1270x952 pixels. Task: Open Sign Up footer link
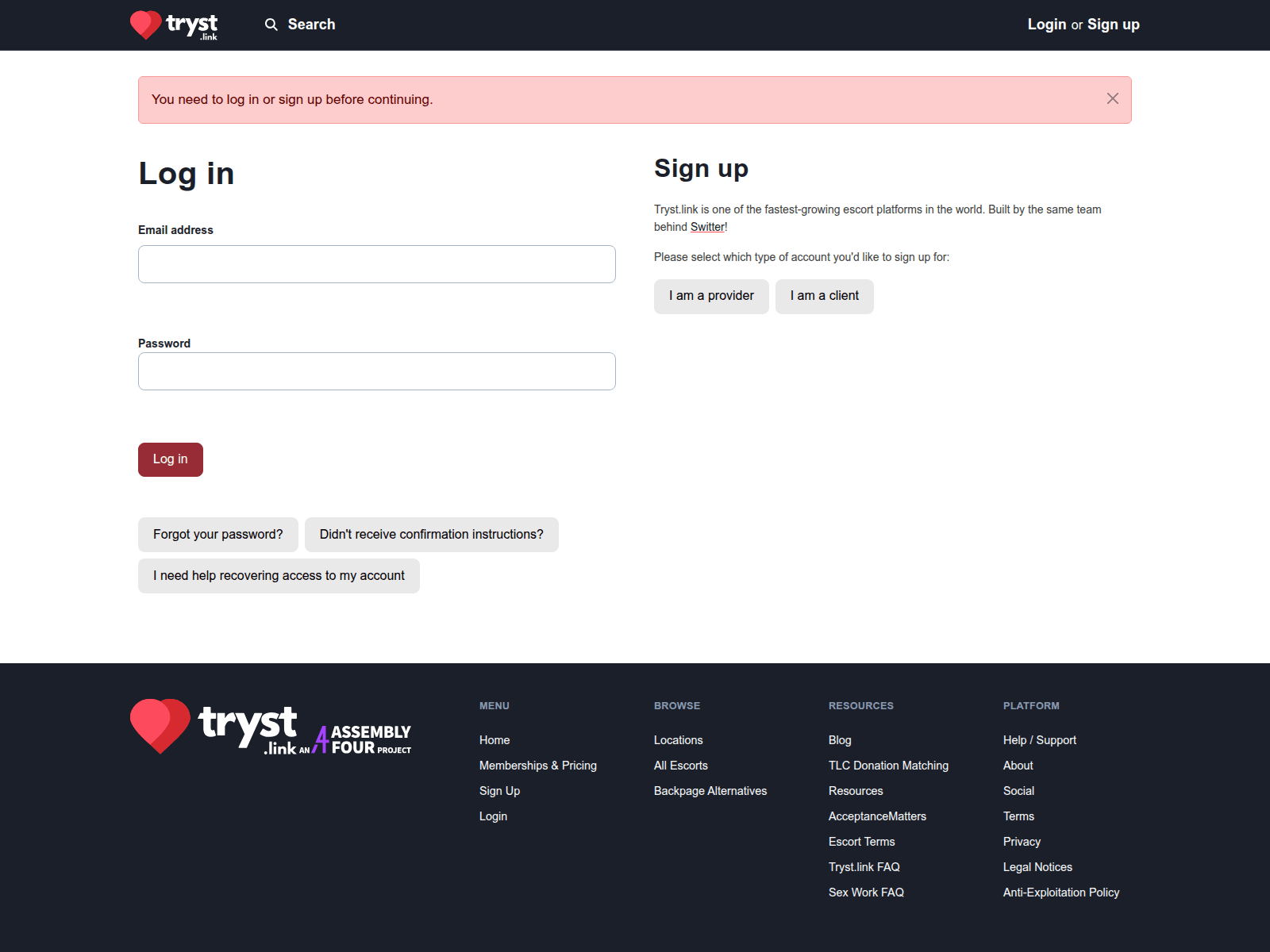pyautogui.click(x=500, y=791)
